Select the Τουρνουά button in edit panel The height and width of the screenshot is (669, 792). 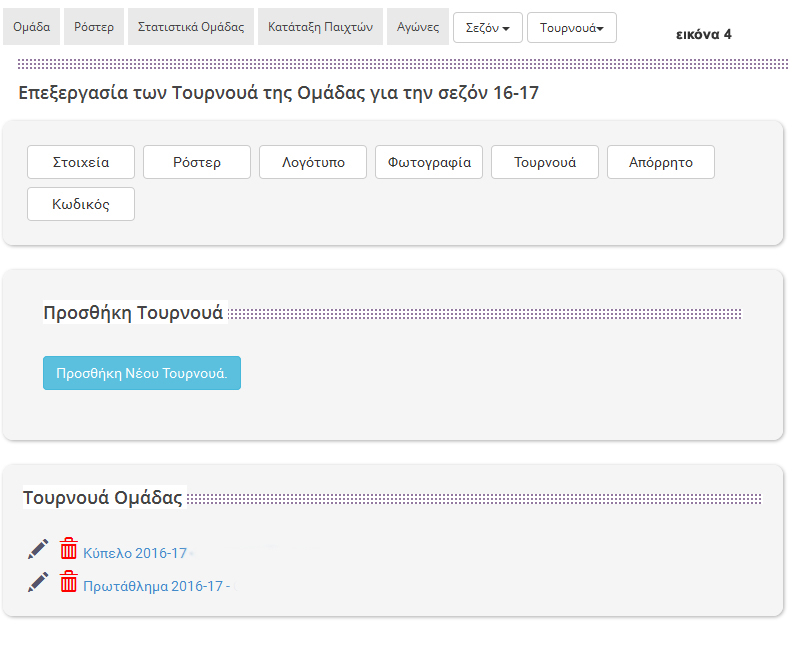[x=545, y=162]
